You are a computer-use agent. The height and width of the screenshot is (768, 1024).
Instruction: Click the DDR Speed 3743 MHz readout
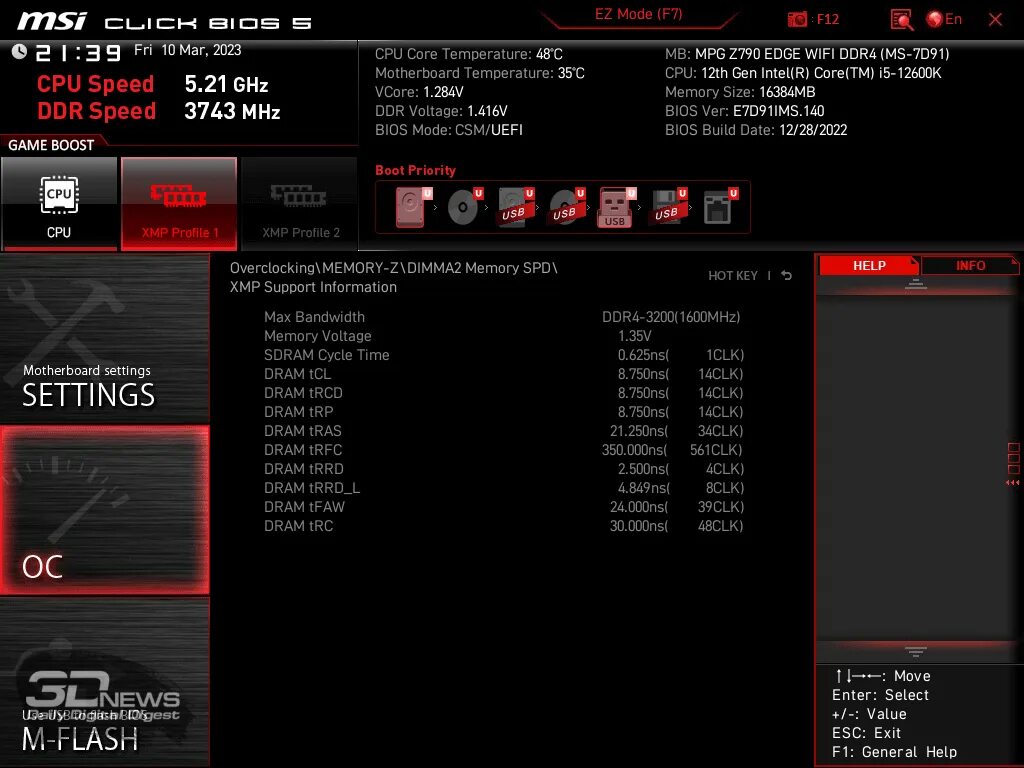(x=232, y=111)
